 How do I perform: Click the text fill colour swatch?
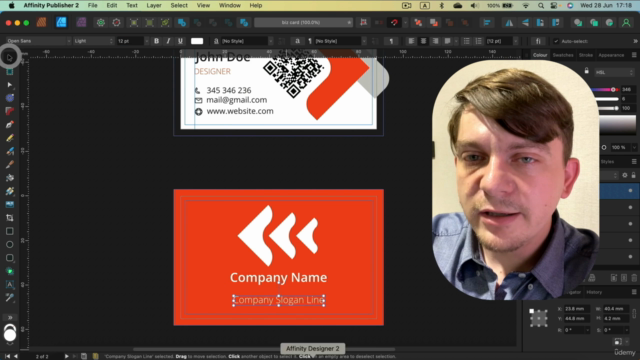click(x=197, y=41)
